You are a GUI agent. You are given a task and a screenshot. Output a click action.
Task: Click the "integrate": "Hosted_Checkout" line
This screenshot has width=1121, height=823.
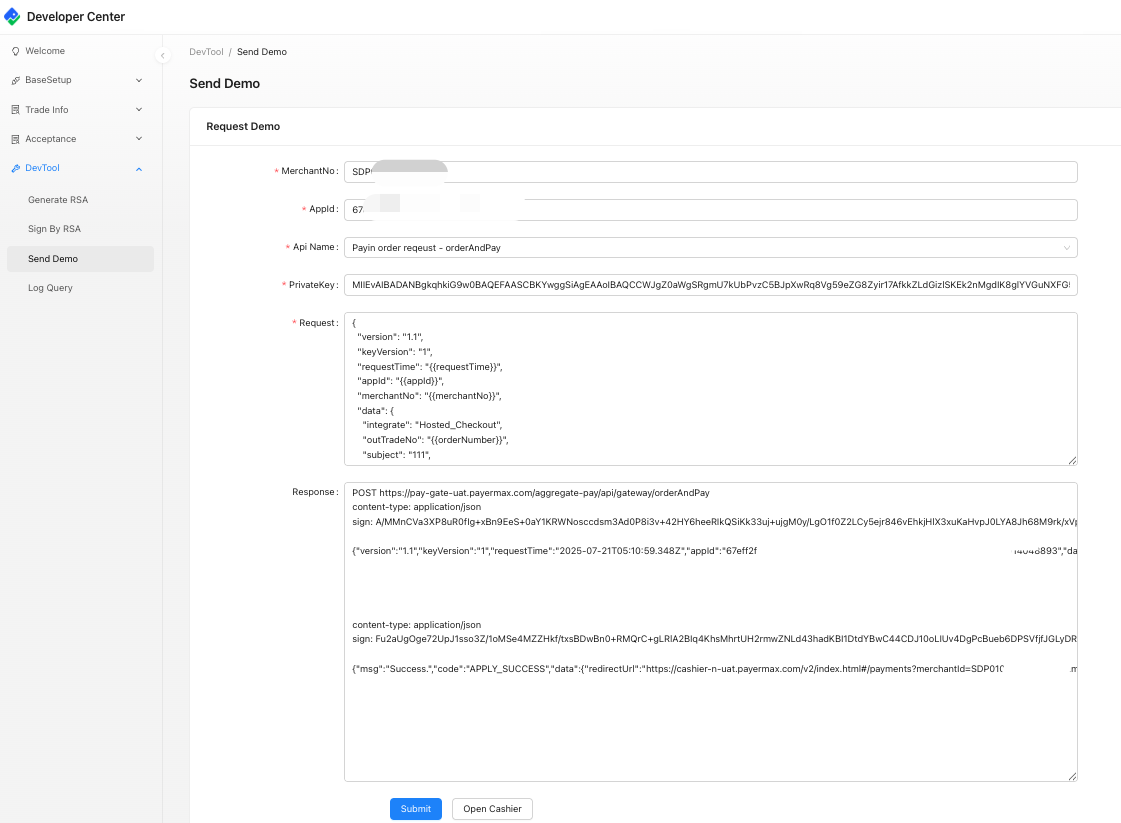432,425
